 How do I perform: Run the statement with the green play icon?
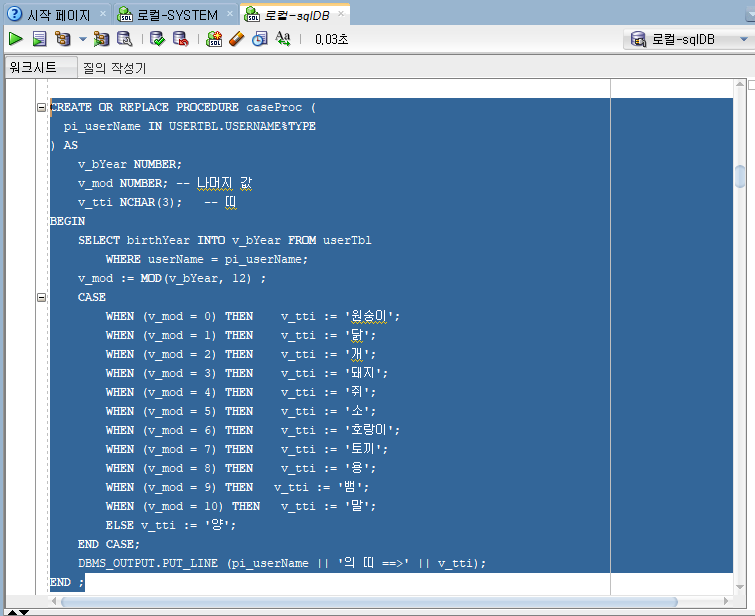point(15,39)
